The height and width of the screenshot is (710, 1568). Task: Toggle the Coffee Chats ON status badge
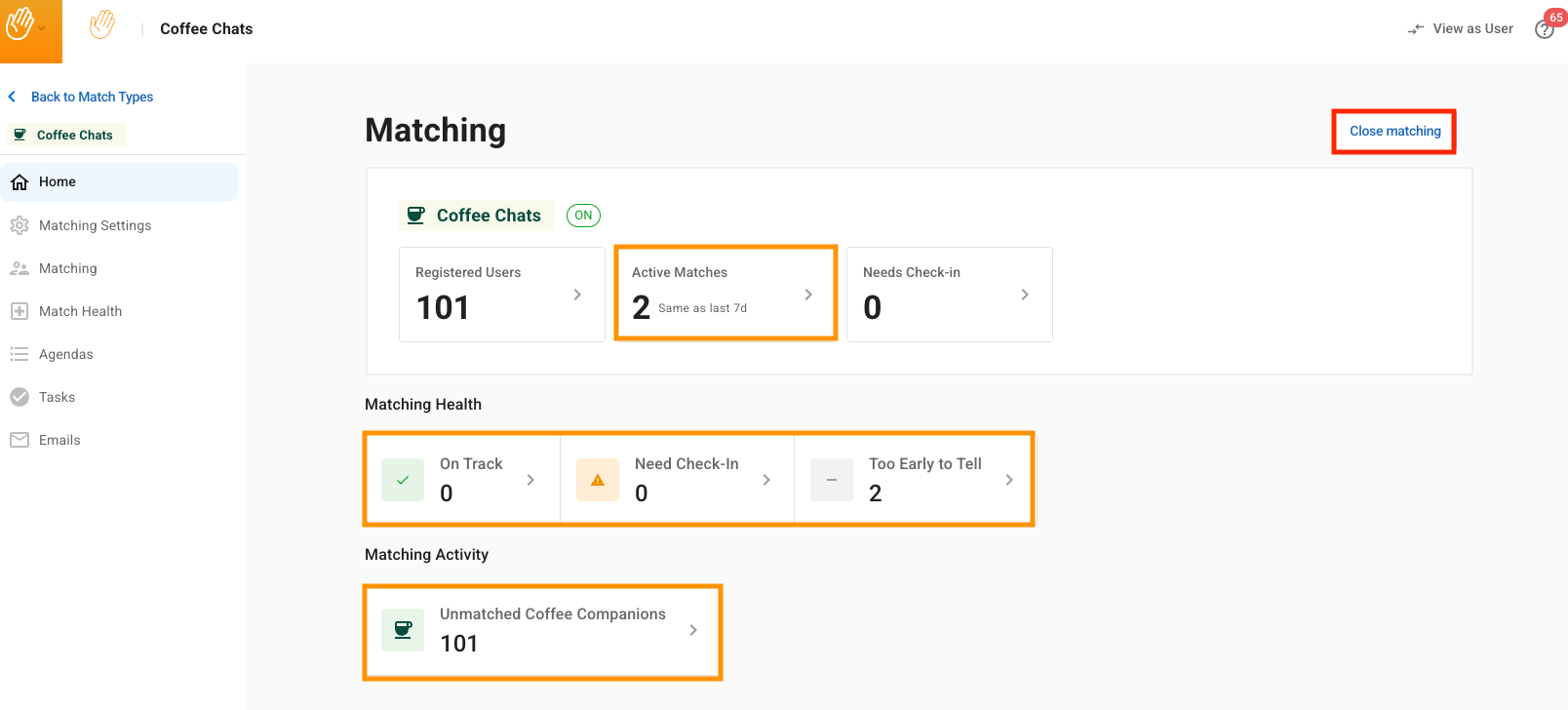point(583,216)
